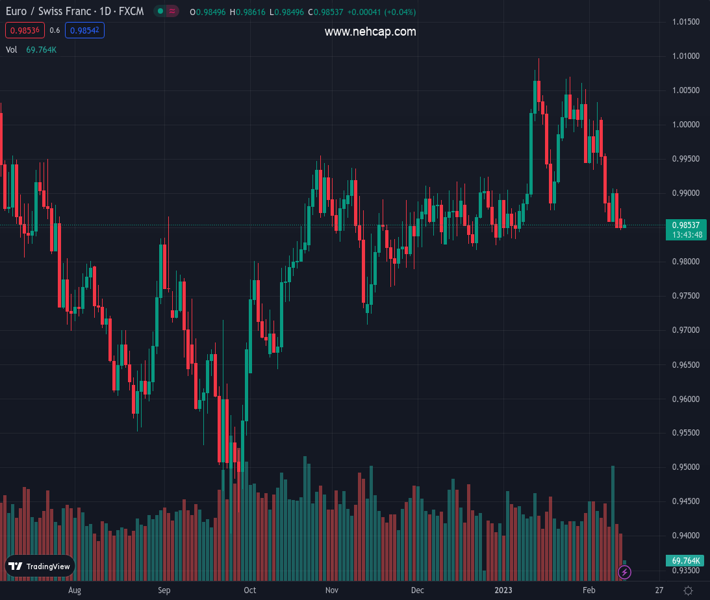Click the pink data status icon

click(x=174, y=12)
